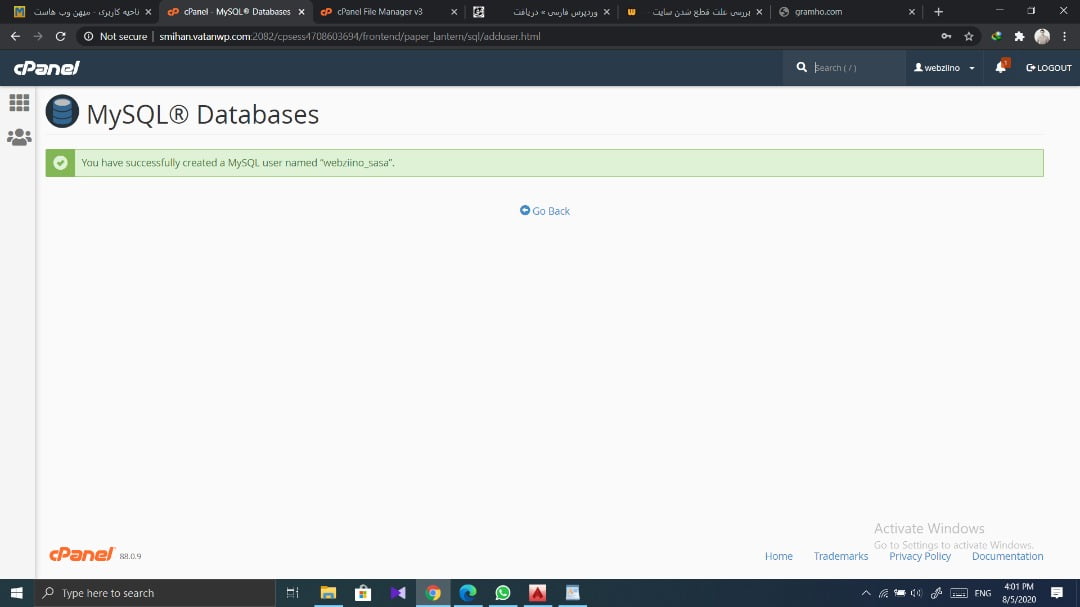Close the cPanel File Manager v3 tab
This screenshot has height=607, width=1080.
coord(454,12)
